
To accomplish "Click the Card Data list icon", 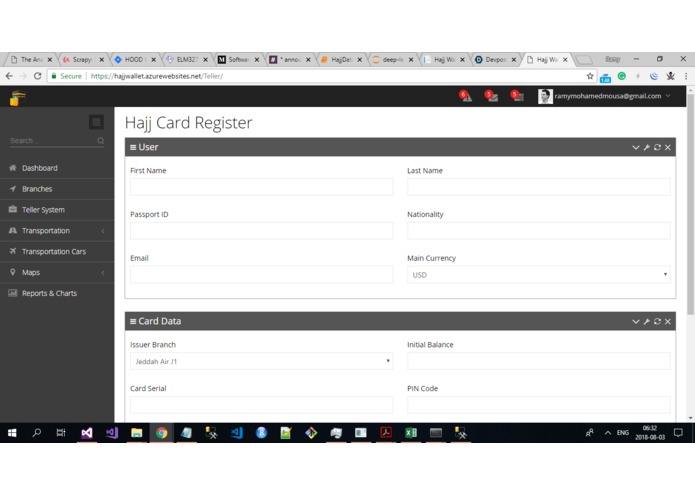I will click(x=133, y=322).
